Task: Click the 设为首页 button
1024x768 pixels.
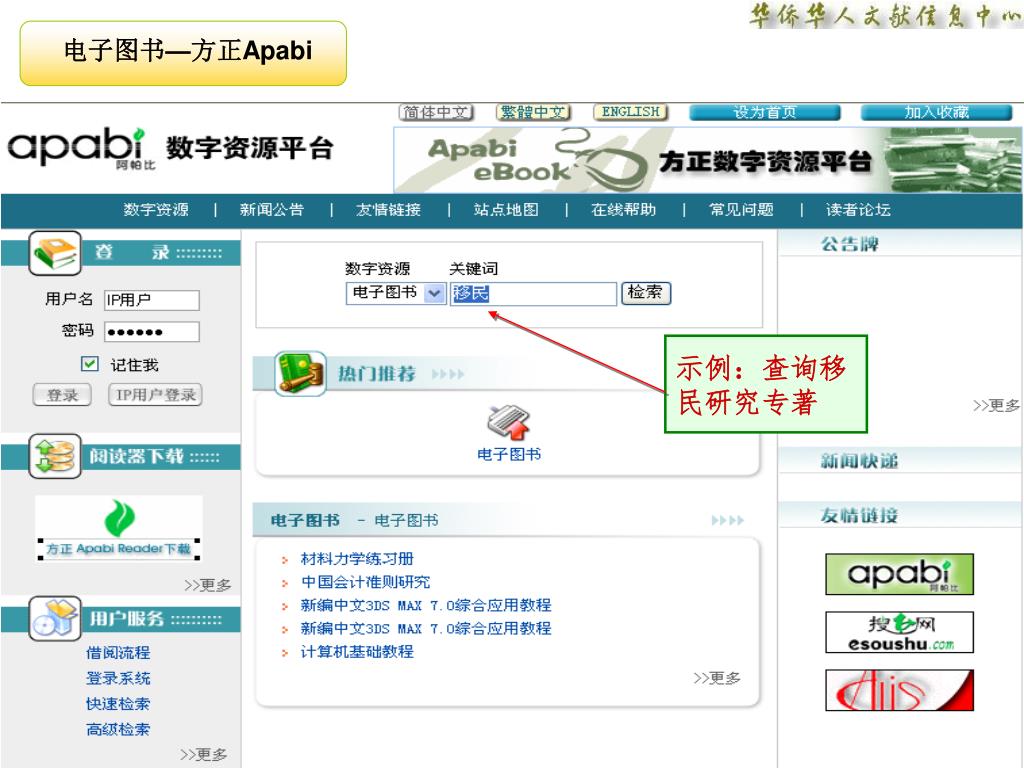Action: (x=765, y=112)
